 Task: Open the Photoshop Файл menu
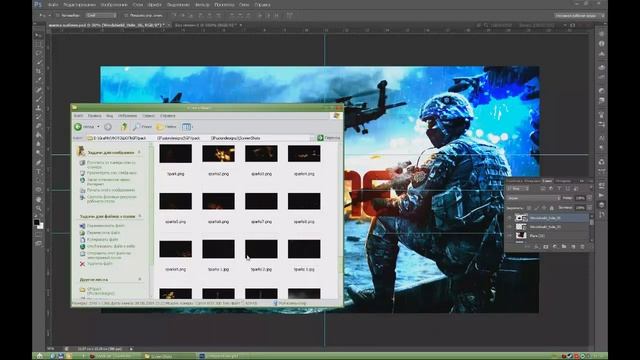coord(53,5)
